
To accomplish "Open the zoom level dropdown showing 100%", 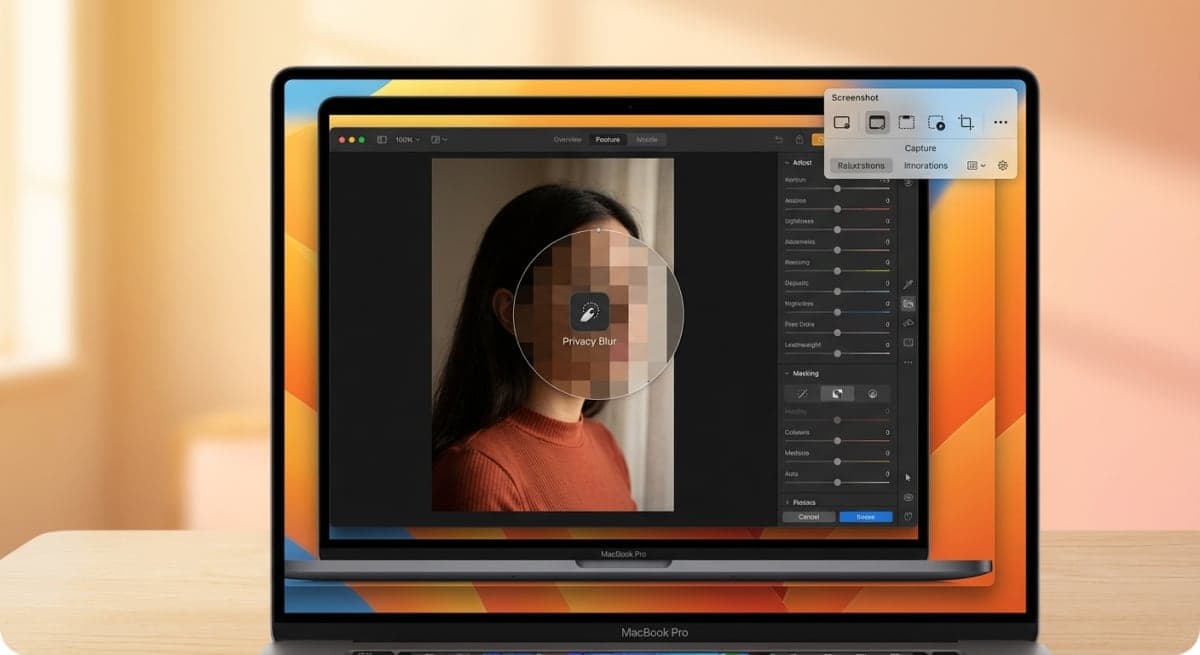I will point(408,139).
